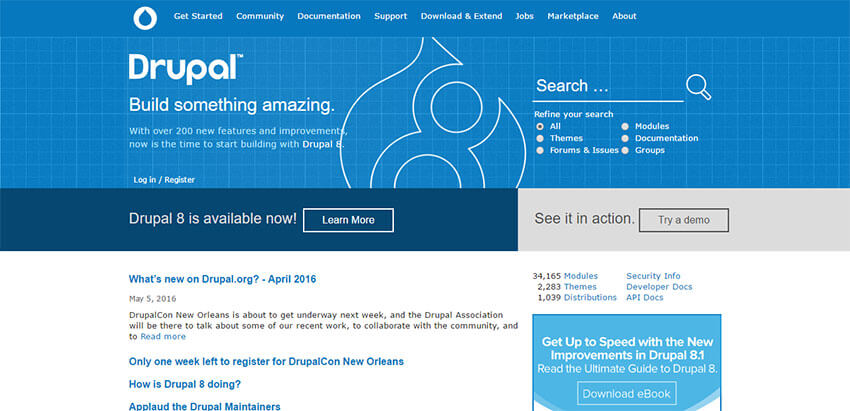
Task: Focus the Search text field
Action: point(607,87)
